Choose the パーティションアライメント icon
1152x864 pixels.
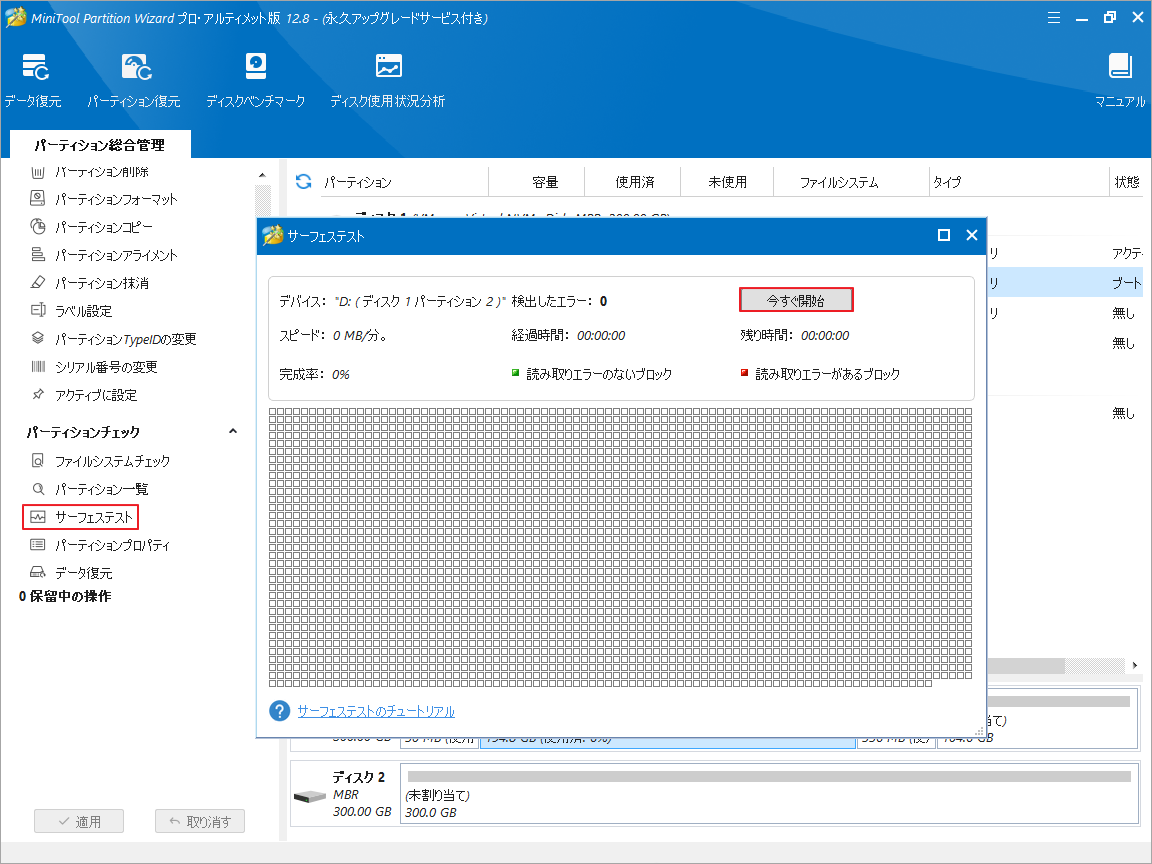[x=37, y=254]
